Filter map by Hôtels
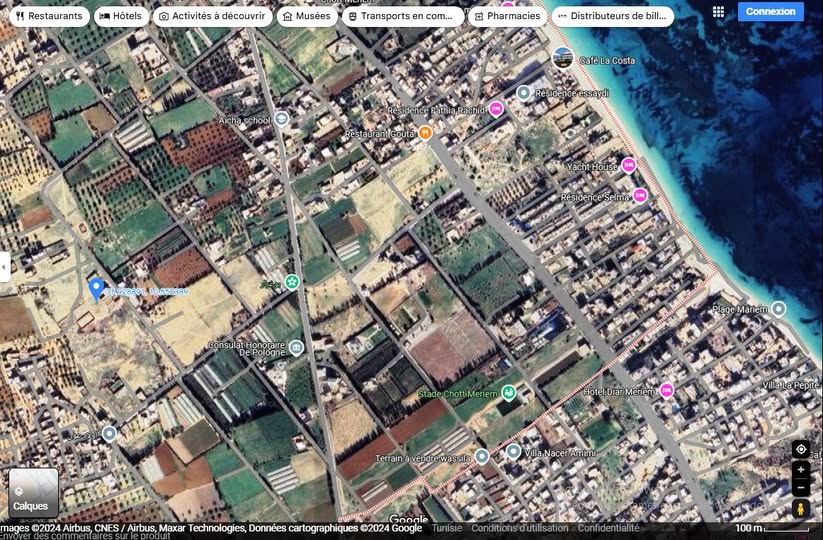 pos(121,16)
